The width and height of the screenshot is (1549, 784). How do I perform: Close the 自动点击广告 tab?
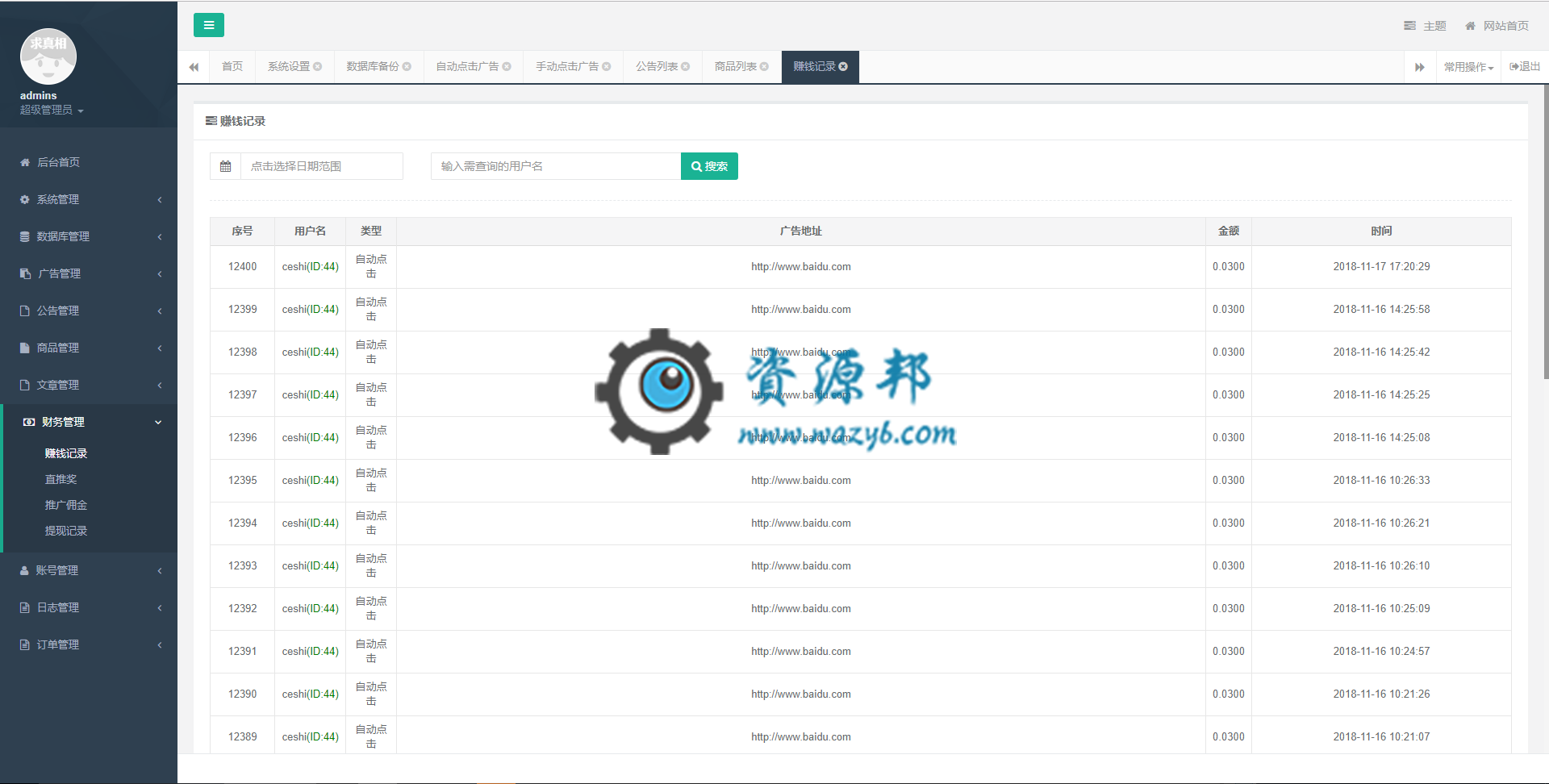(507, 66)
